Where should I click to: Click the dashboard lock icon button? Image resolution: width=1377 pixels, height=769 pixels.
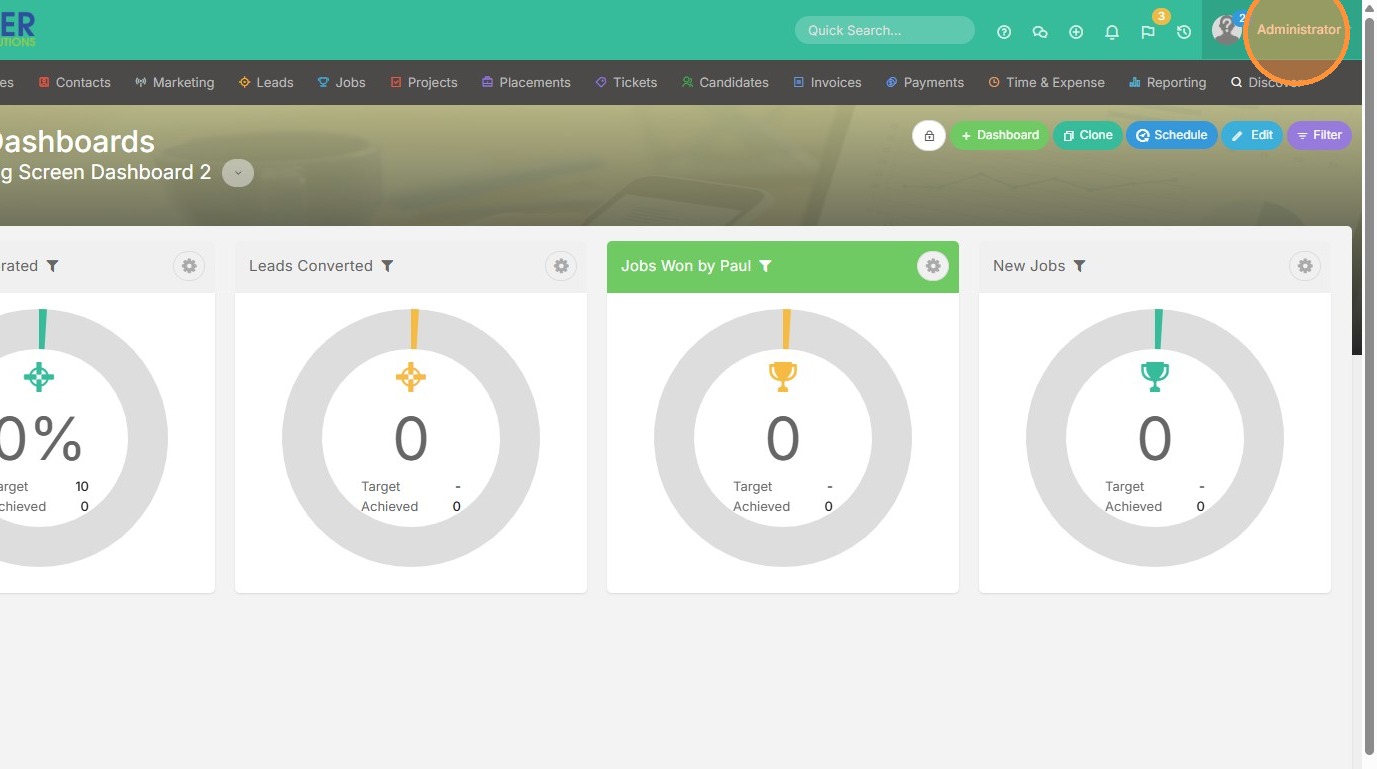coord(929,136)
